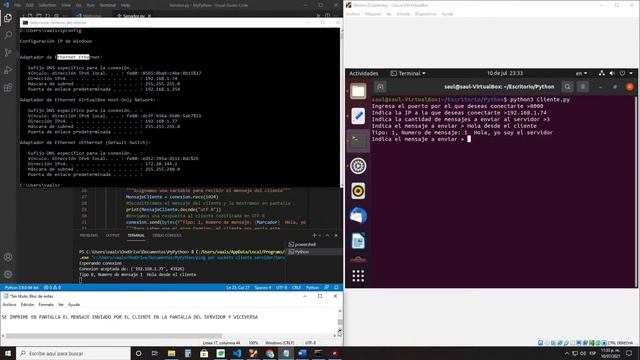The image size is (640, 360).
Task: Change CRLF line ending in VS Code status bar
Action: [x=296, y=288]
